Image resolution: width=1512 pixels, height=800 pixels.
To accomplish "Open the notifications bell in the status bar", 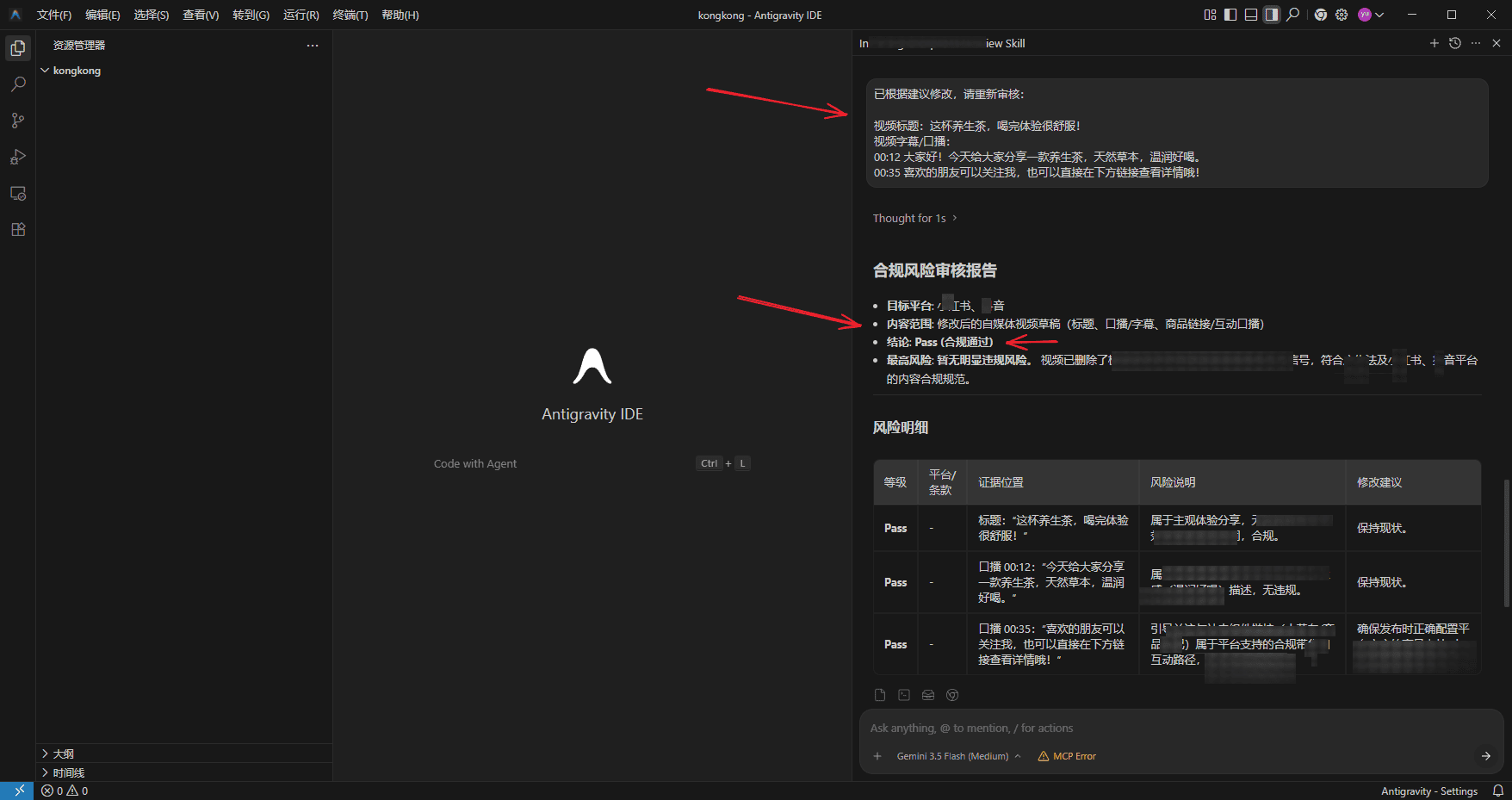I will [1498, 791].
